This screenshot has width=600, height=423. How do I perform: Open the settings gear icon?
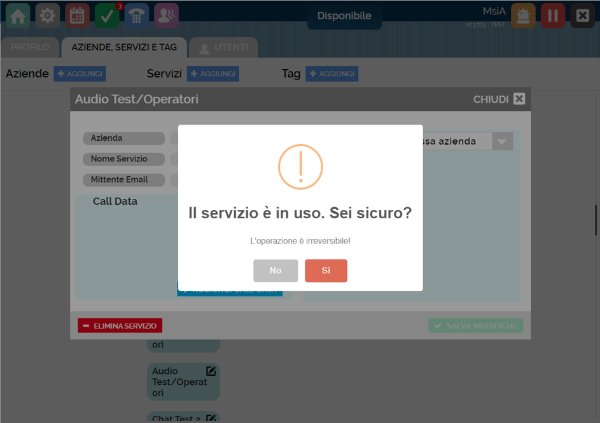[47, 16]
